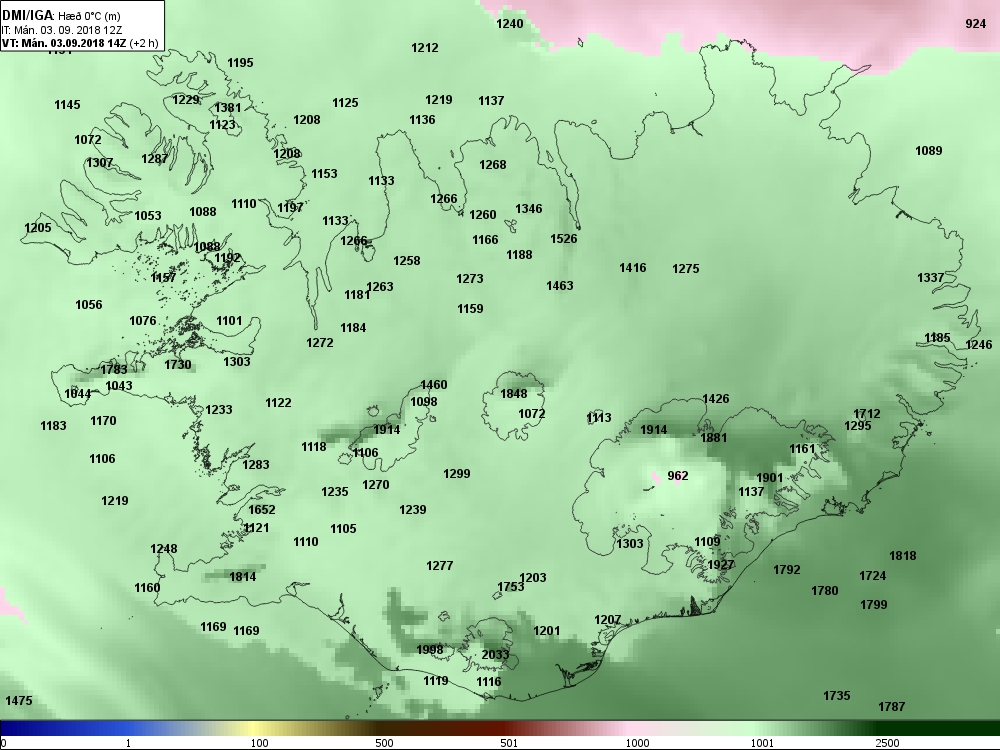This screenshot has height=750, width=1000.
Task: Select the 1277 value in south-central Iceland
Action: click(439, 566)
